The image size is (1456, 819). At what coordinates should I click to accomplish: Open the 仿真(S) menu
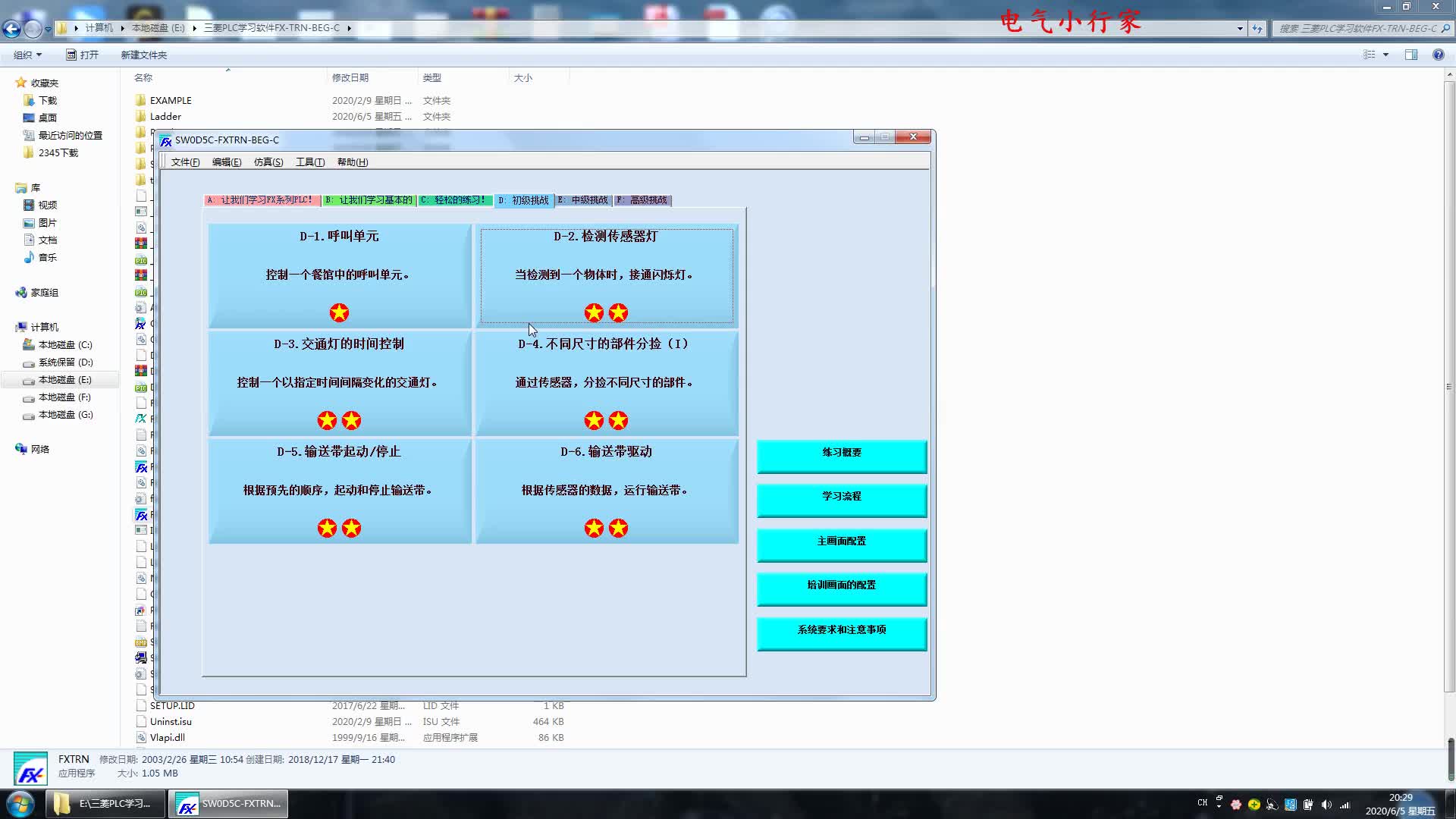coord(268,162)
